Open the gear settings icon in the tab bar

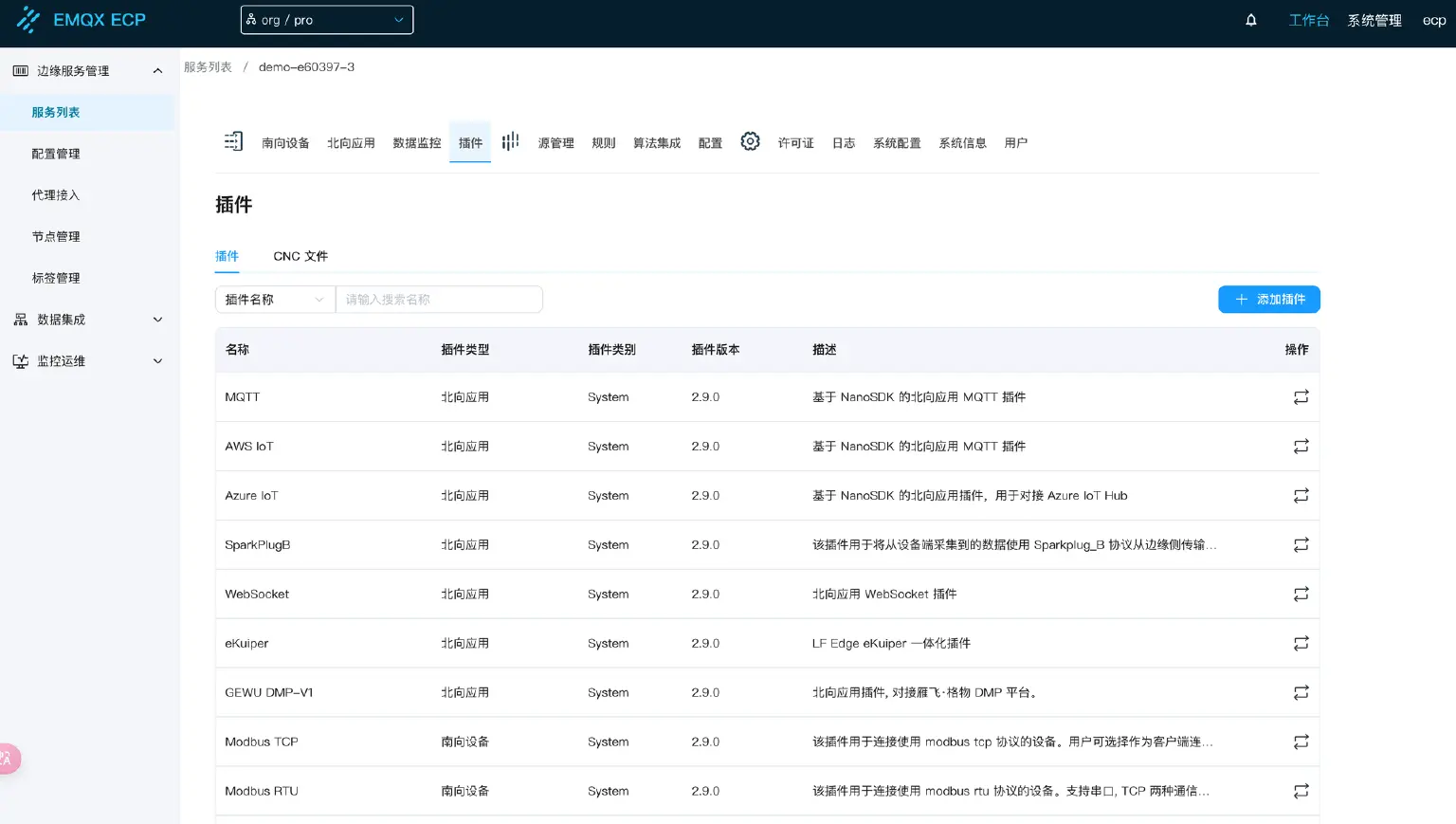click(x=750, y=140)
